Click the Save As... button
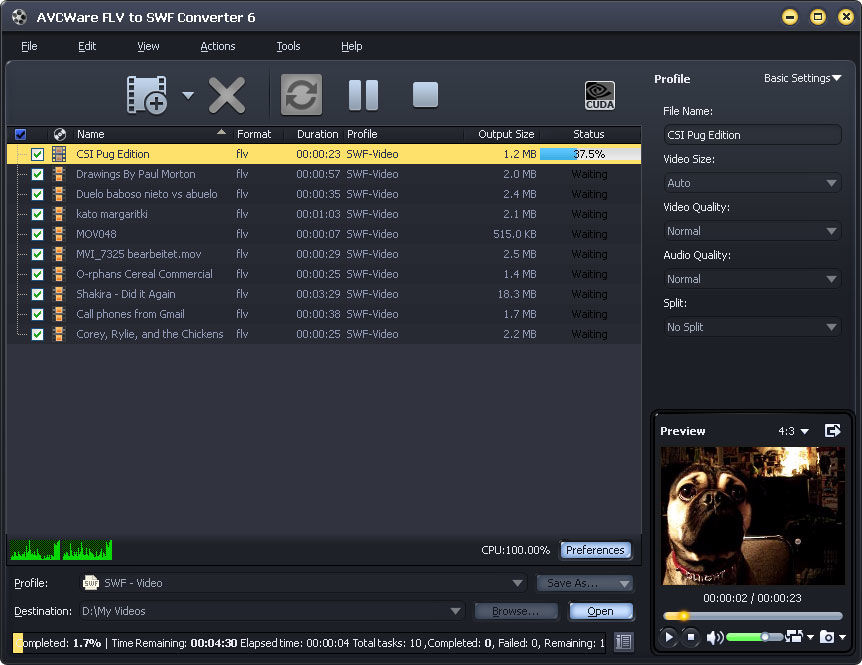The height and width of the screenshot is (665, 862). point(585,583)
